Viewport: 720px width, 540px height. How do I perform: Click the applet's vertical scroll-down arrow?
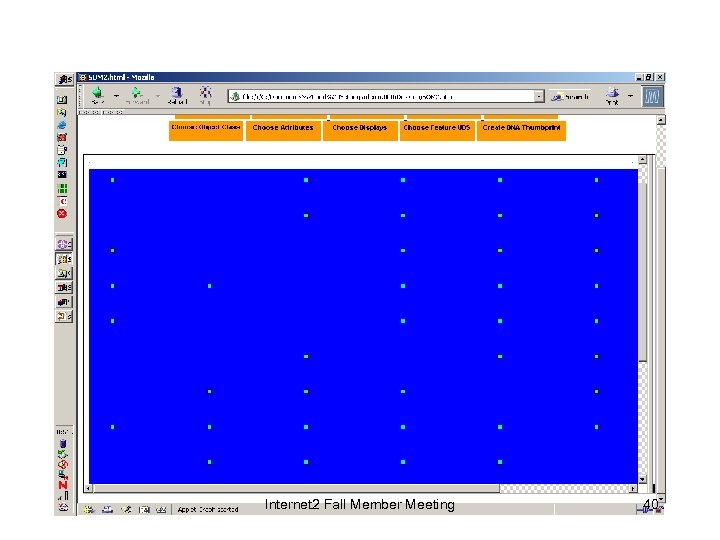click(642, 479)
